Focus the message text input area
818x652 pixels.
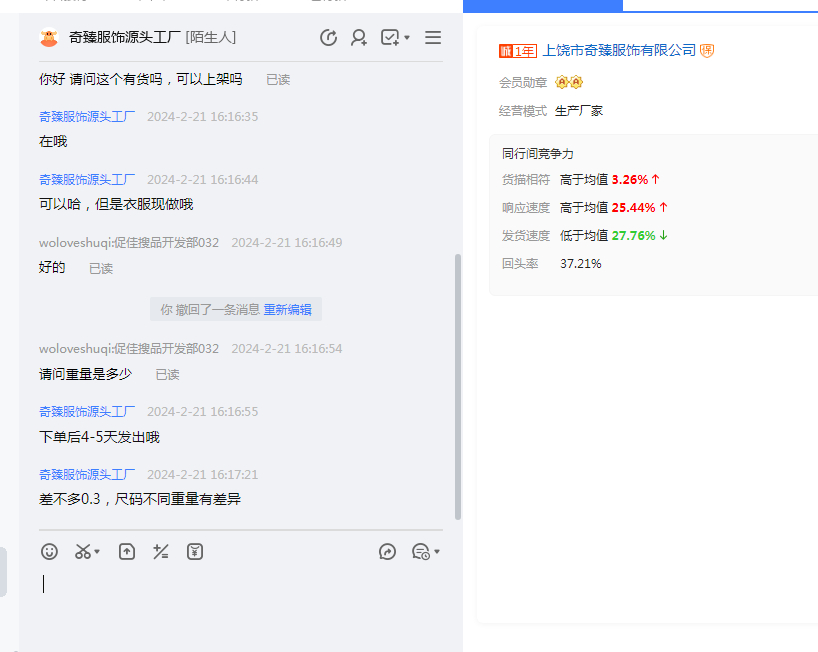click(240, 600)
